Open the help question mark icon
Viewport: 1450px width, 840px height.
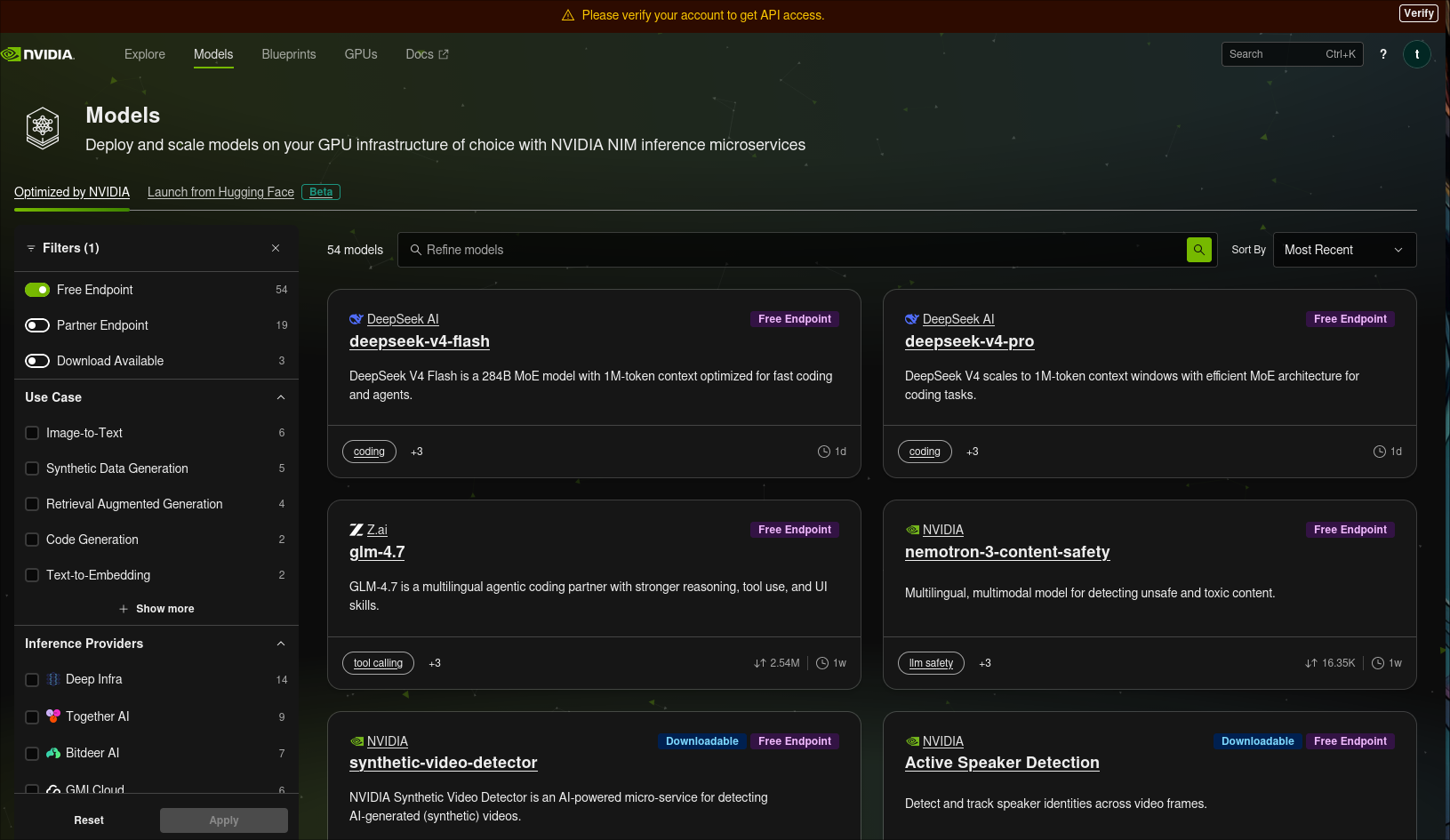1383,54
